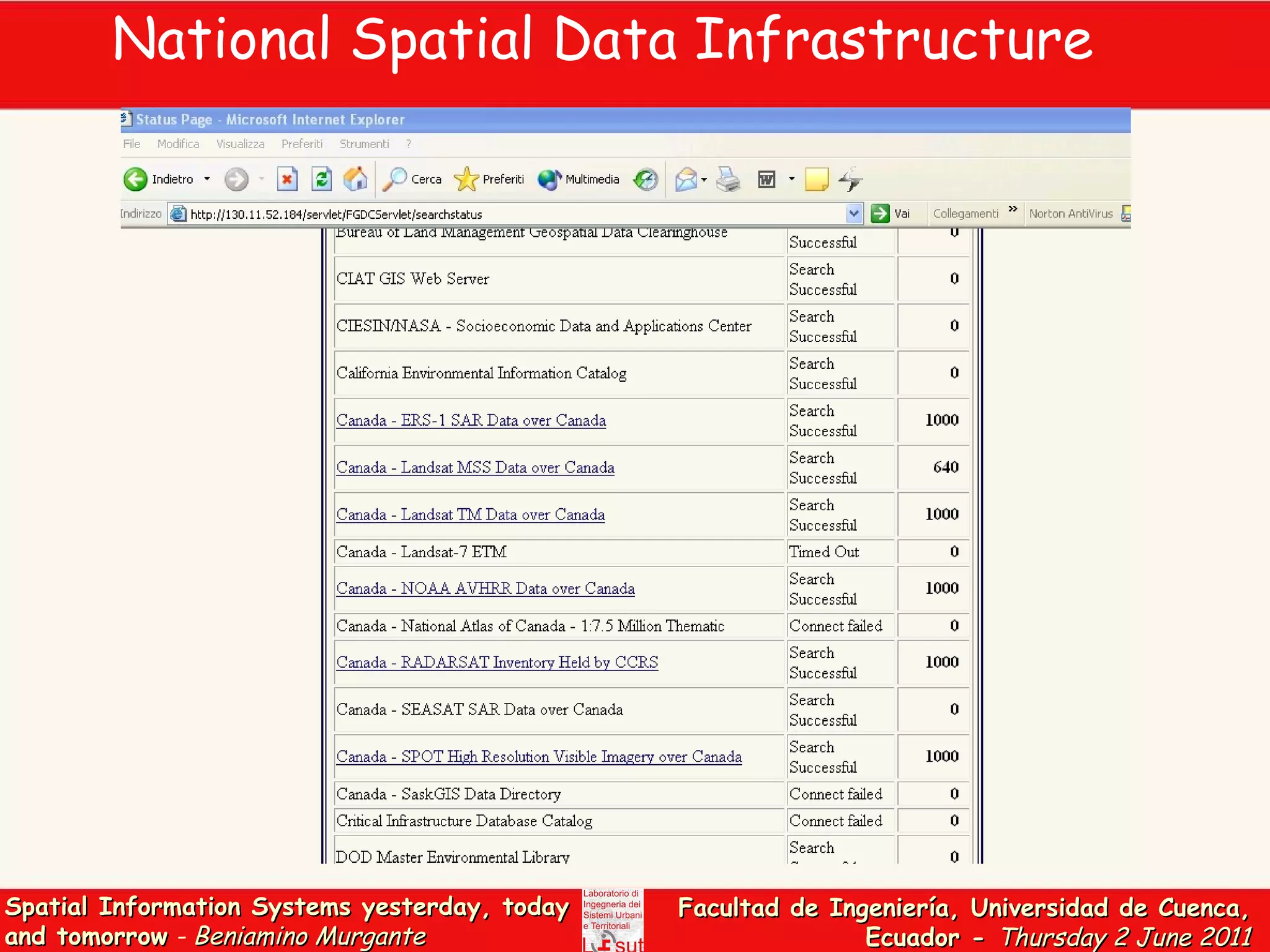This screenshot has width=1270, height=952.
Task: Go to the home page icon
Action: click(355, 179)
